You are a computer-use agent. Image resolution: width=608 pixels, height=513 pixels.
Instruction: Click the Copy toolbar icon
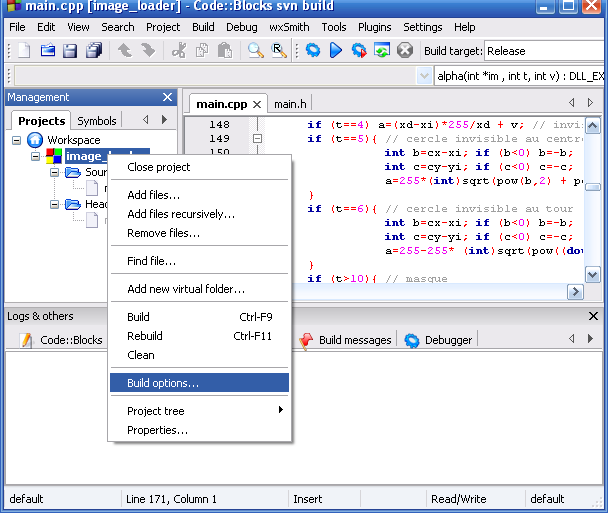pos(202,50)
